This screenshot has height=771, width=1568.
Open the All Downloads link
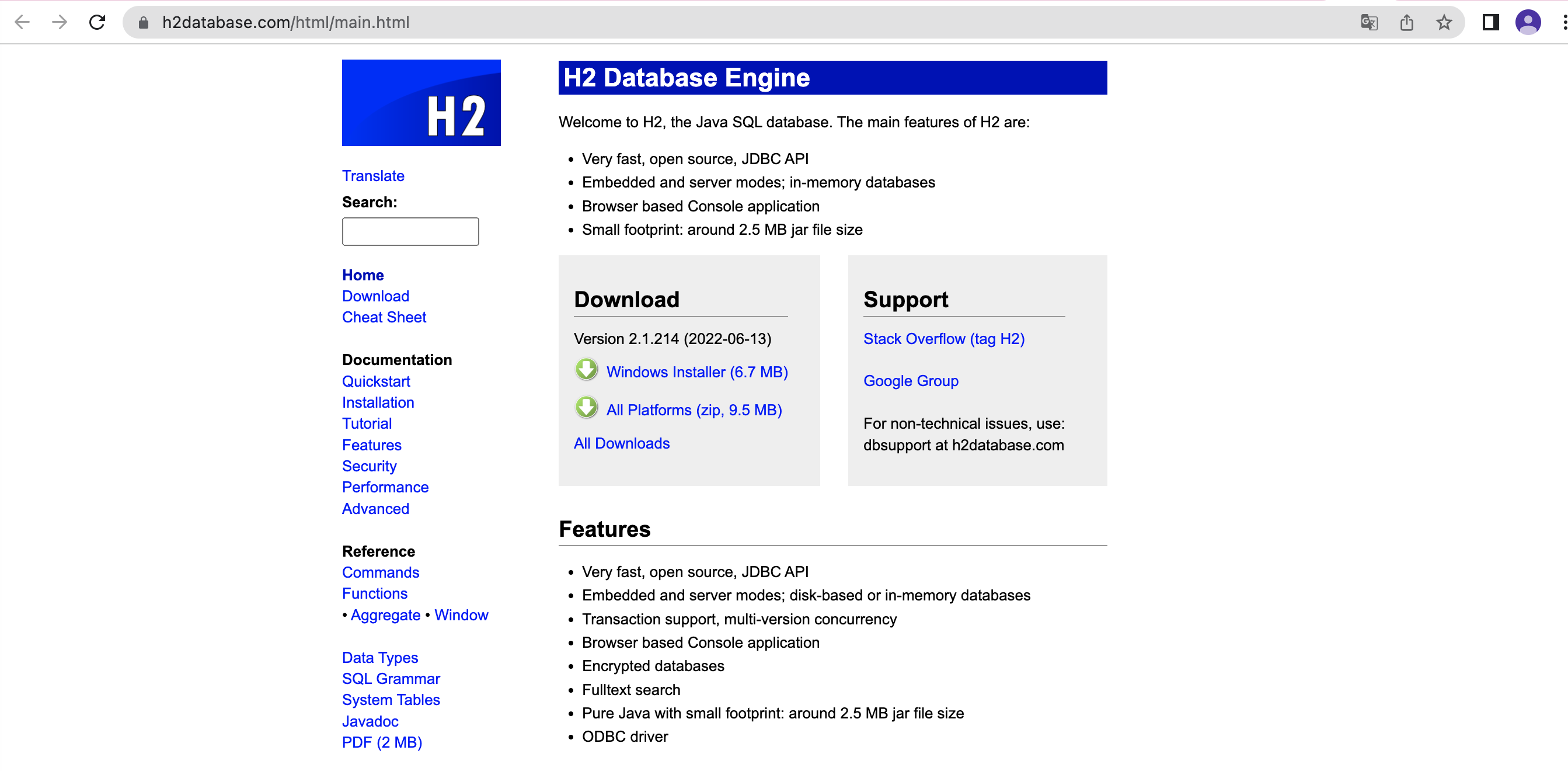621,443
